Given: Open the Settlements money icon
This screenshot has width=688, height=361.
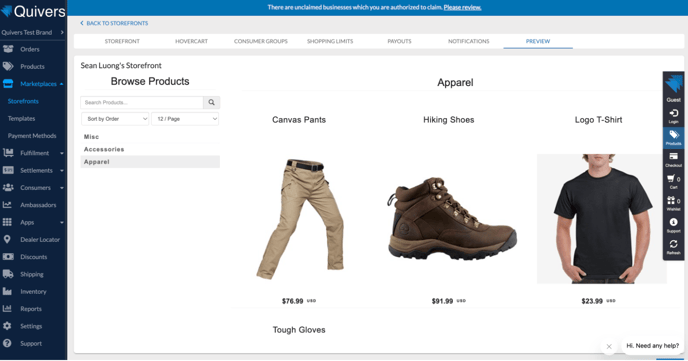Looking at the screenshot, I should (x=8, y=170).
